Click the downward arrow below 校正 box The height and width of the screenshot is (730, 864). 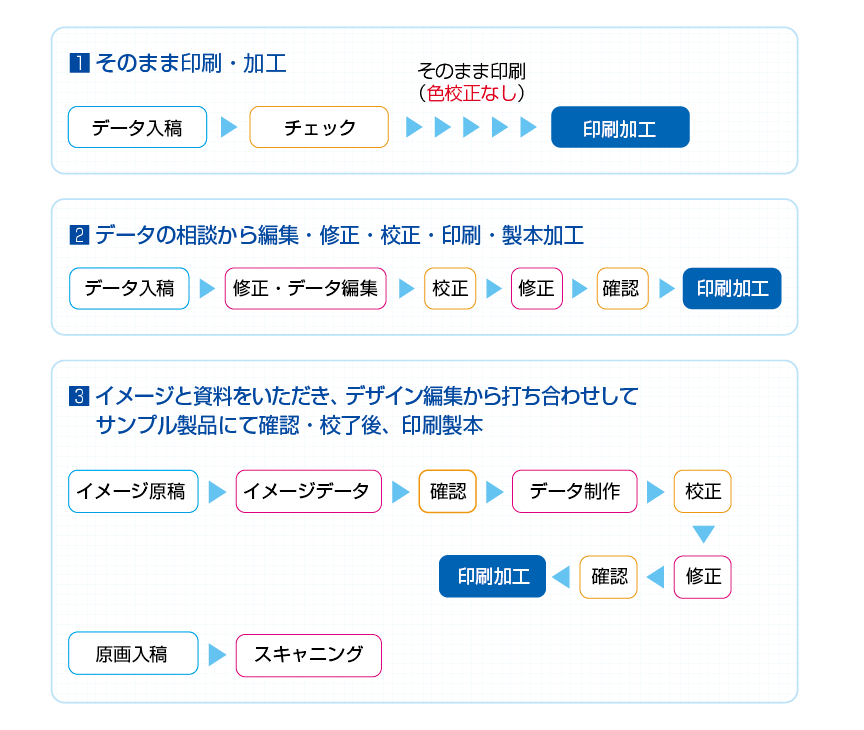click(x=703, y=534)
